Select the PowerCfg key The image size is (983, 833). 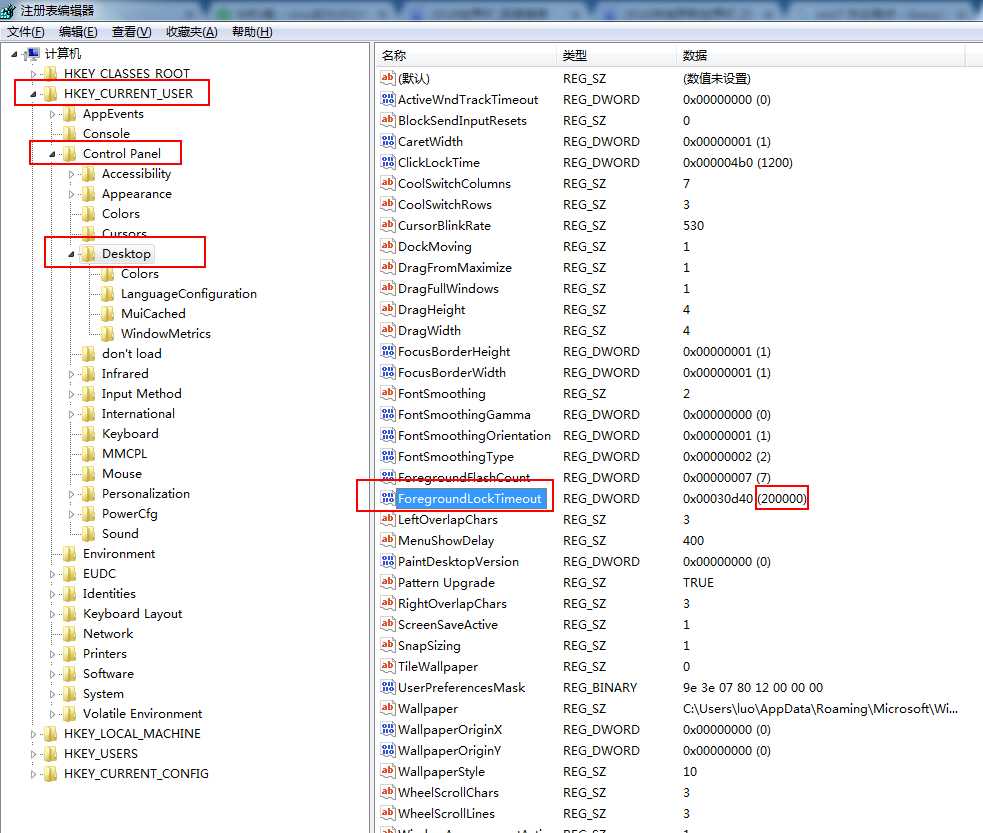tap(130, 514)
